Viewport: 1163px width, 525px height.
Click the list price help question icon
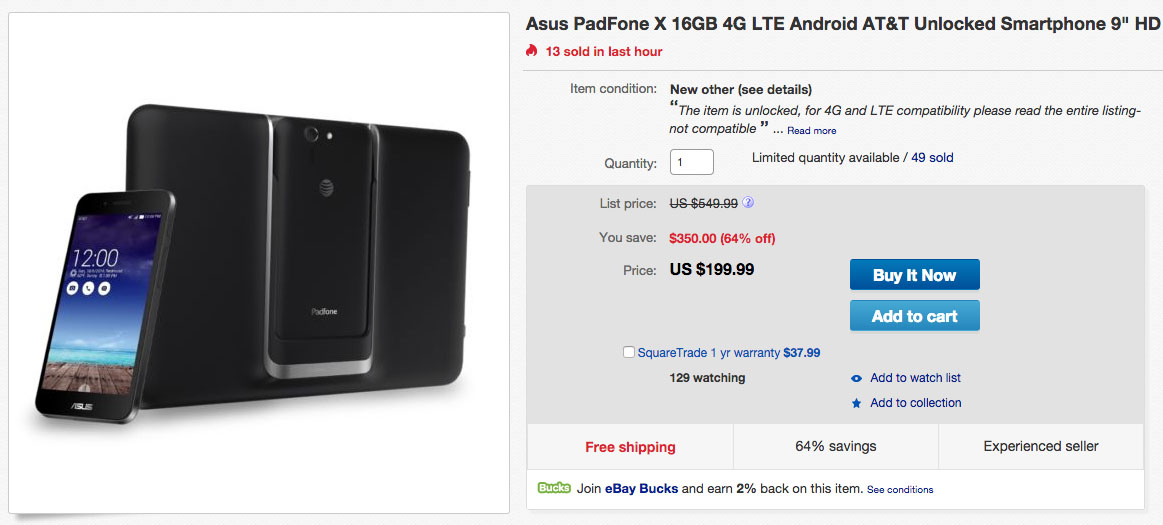pyautogui.click(x=748, y=203)
